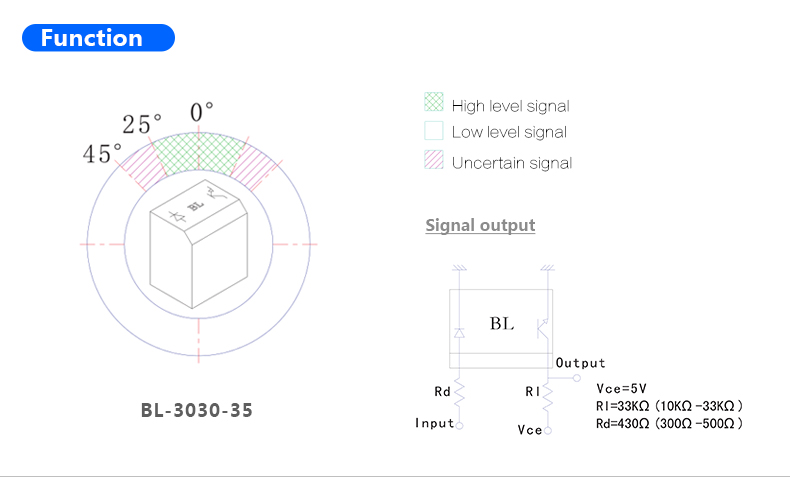Click the Vce terminal circle
Viewport: 790px width, 490px height.
(548, 431)
